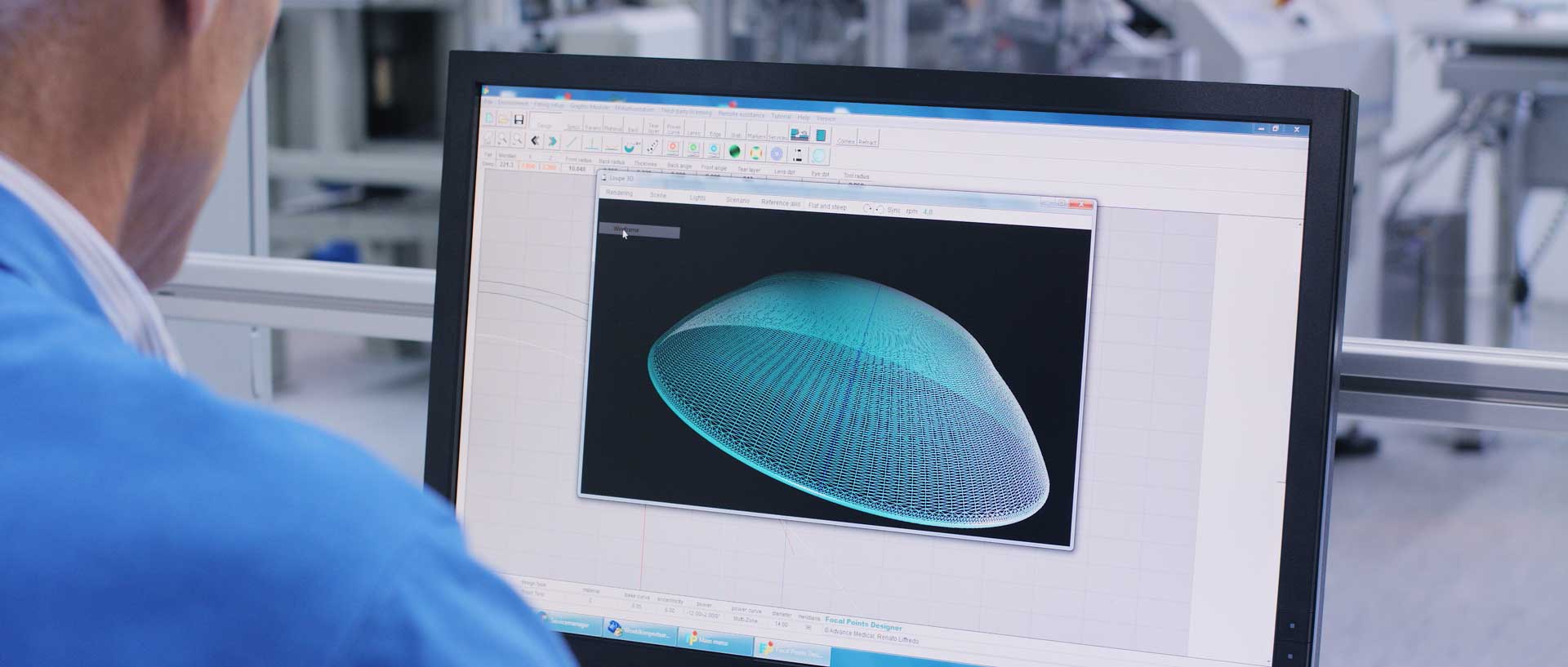The height and width of the screenshot is (667, 1568).
Task: Click the Open folder icon
Action: (503, 119)
